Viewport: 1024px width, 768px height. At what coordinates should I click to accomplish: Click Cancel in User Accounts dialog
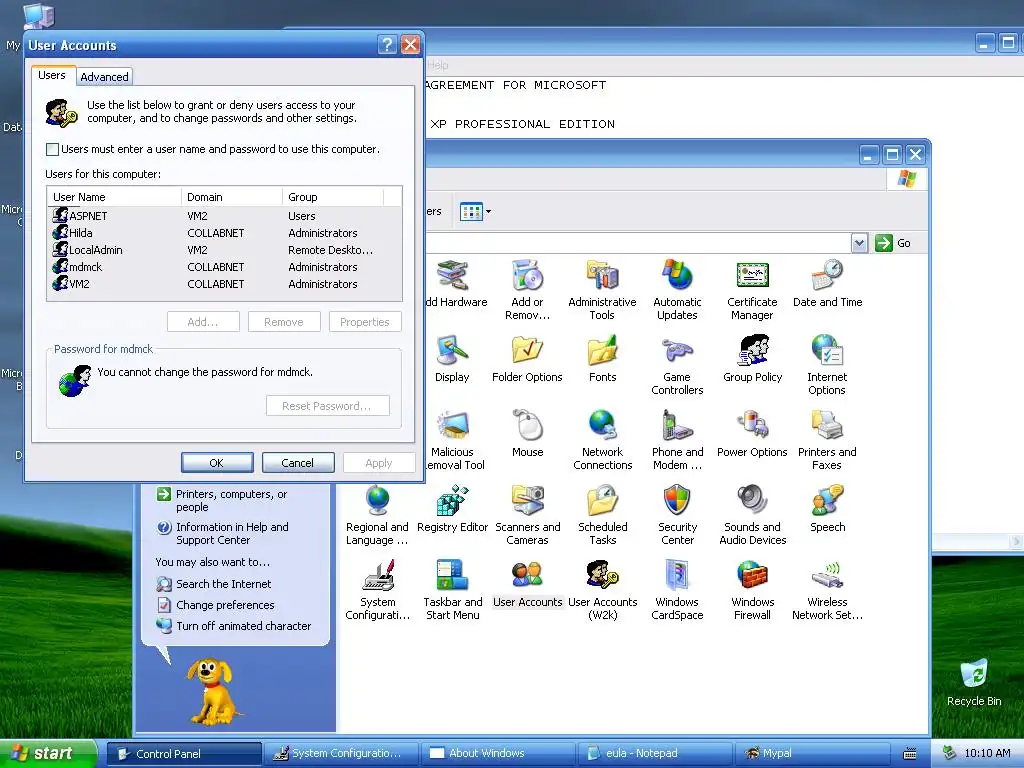pyautogui.click(x=298, y=462)
